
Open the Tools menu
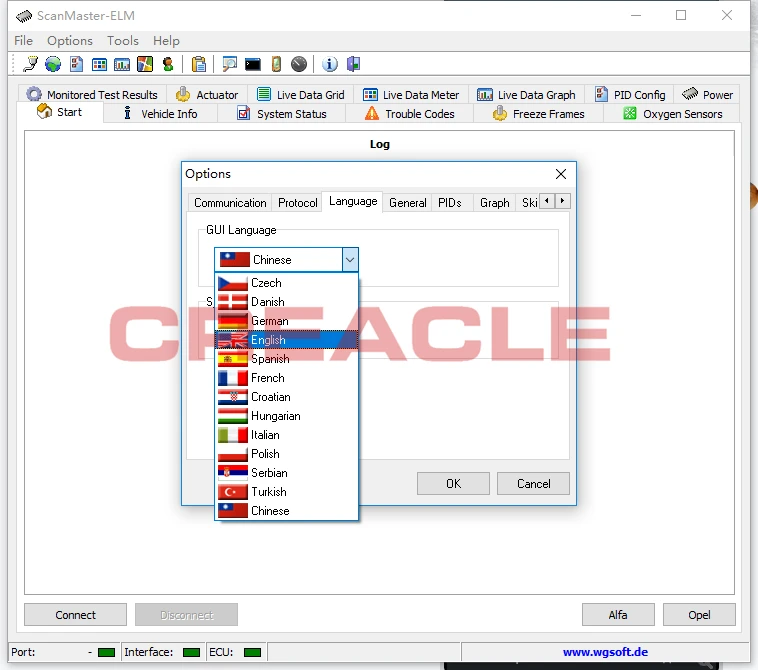123,41
